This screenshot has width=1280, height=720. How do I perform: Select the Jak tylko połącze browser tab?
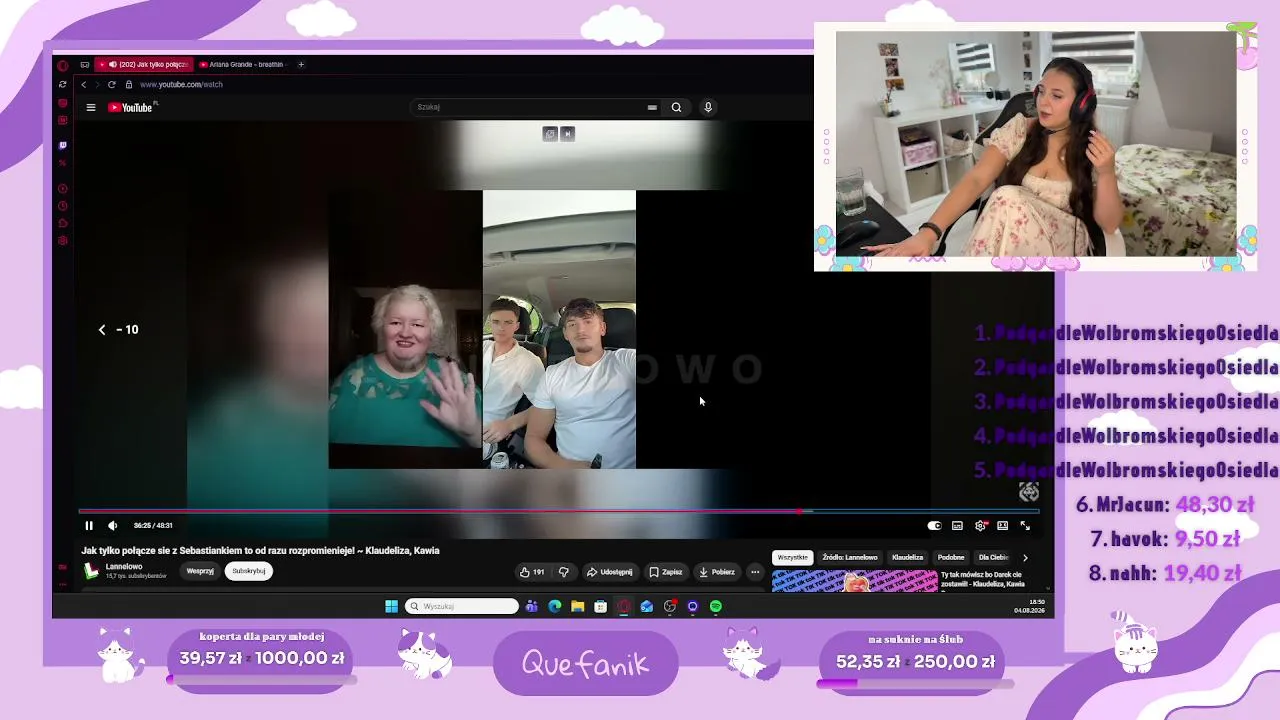point(146,64)
